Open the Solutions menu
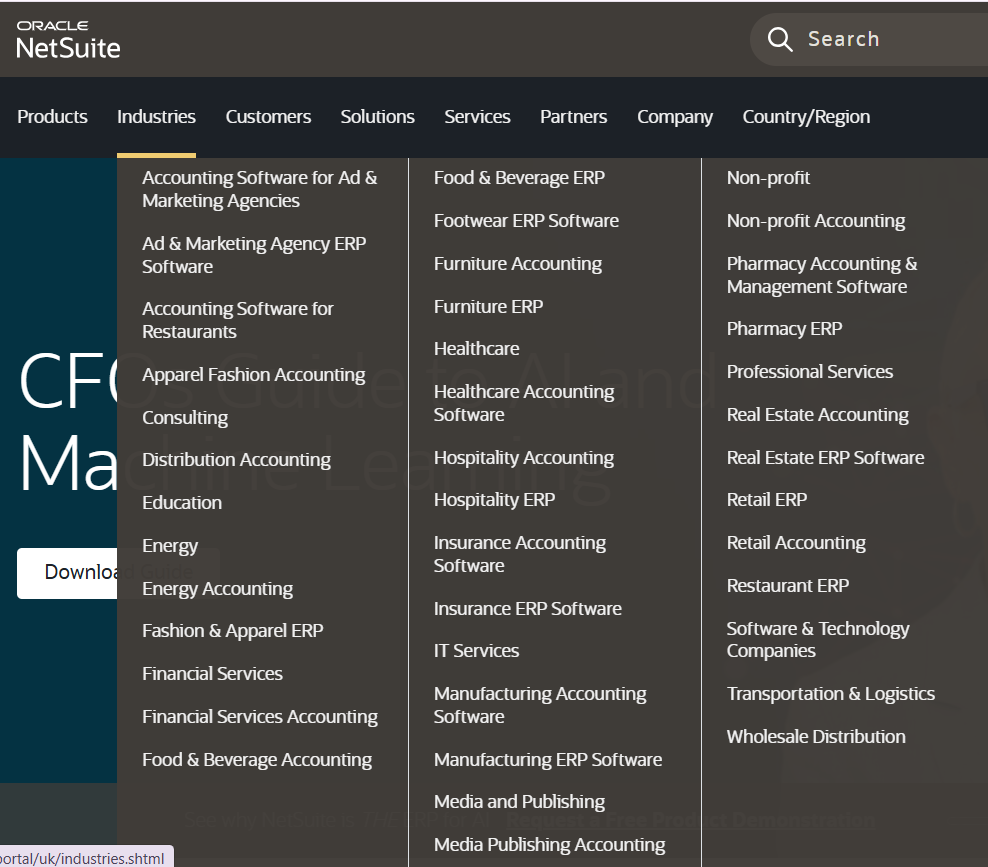988x867 pixels. pyautogui.click(x=377, y=117)
